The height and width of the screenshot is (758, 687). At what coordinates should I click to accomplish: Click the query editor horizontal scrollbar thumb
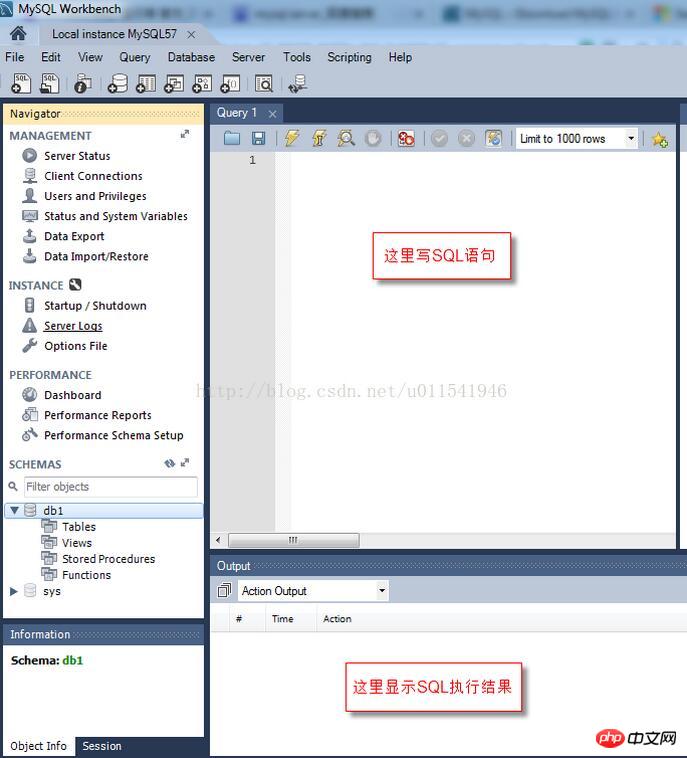tap(293, 540)
